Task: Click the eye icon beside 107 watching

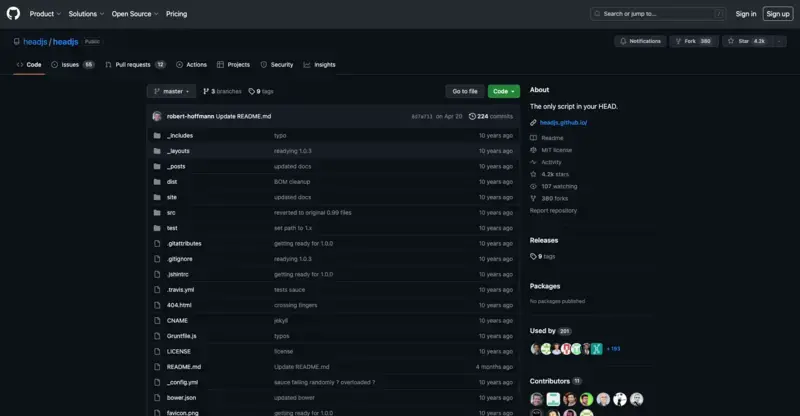Action: pos(533,186)
